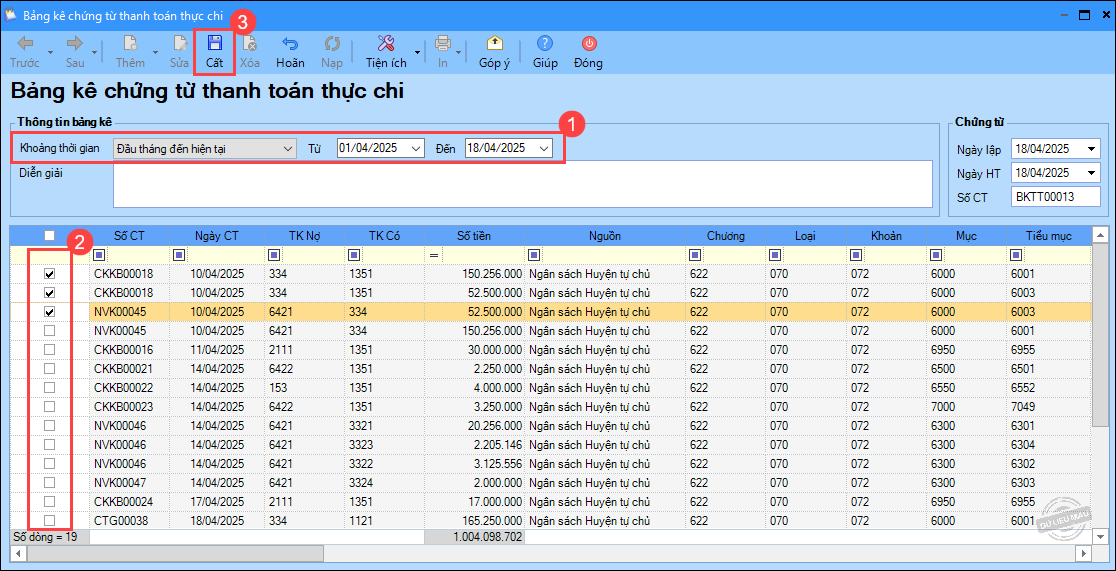This screenshot has height=571, width=1116.
Task: Click scroll-right arrow of horizontal scrollbar
Action: pos(1085,552)
